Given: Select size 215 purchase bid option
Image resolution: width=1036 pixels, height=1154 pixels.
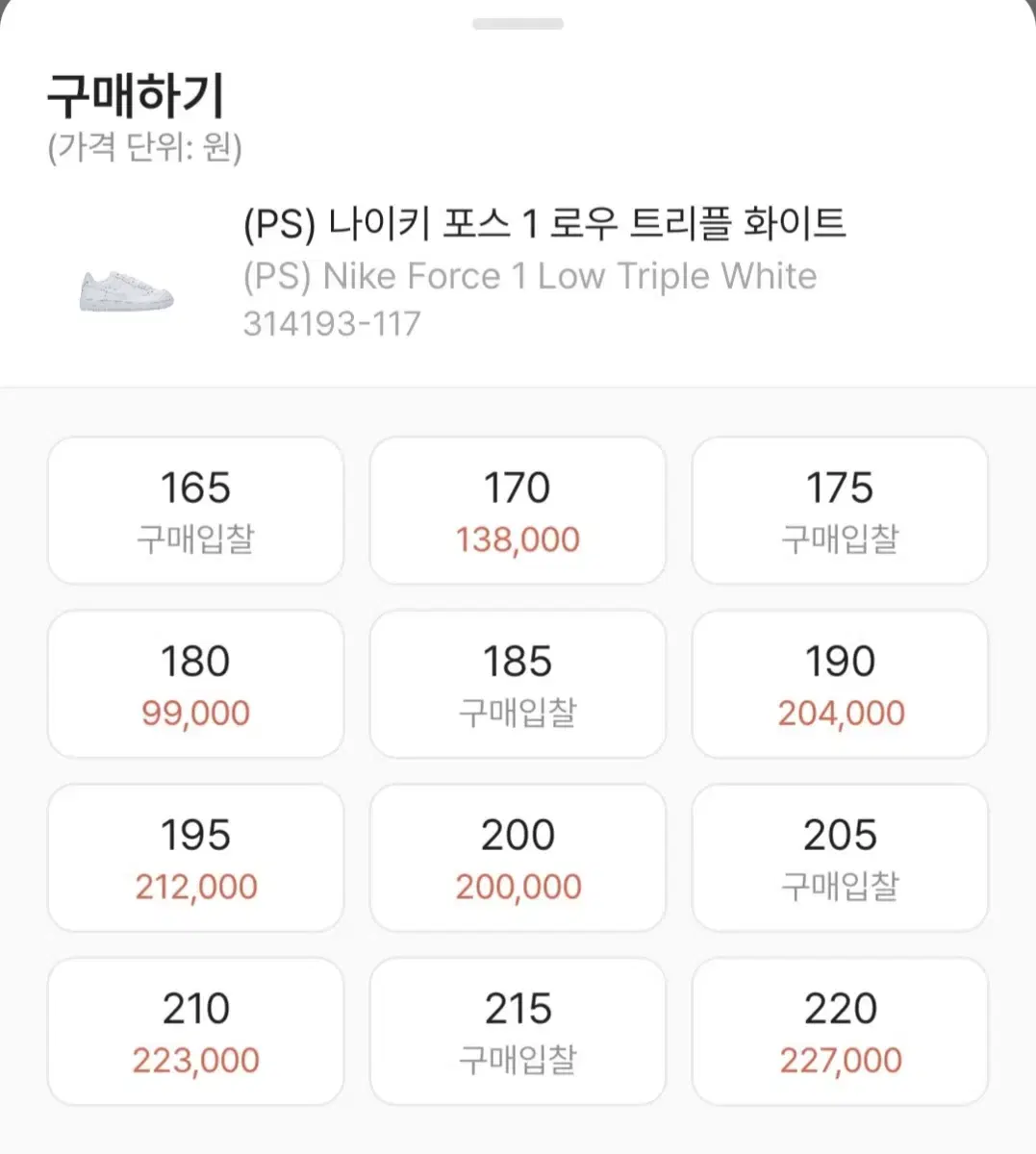Looking at the screenshot, I should 518,1032.
